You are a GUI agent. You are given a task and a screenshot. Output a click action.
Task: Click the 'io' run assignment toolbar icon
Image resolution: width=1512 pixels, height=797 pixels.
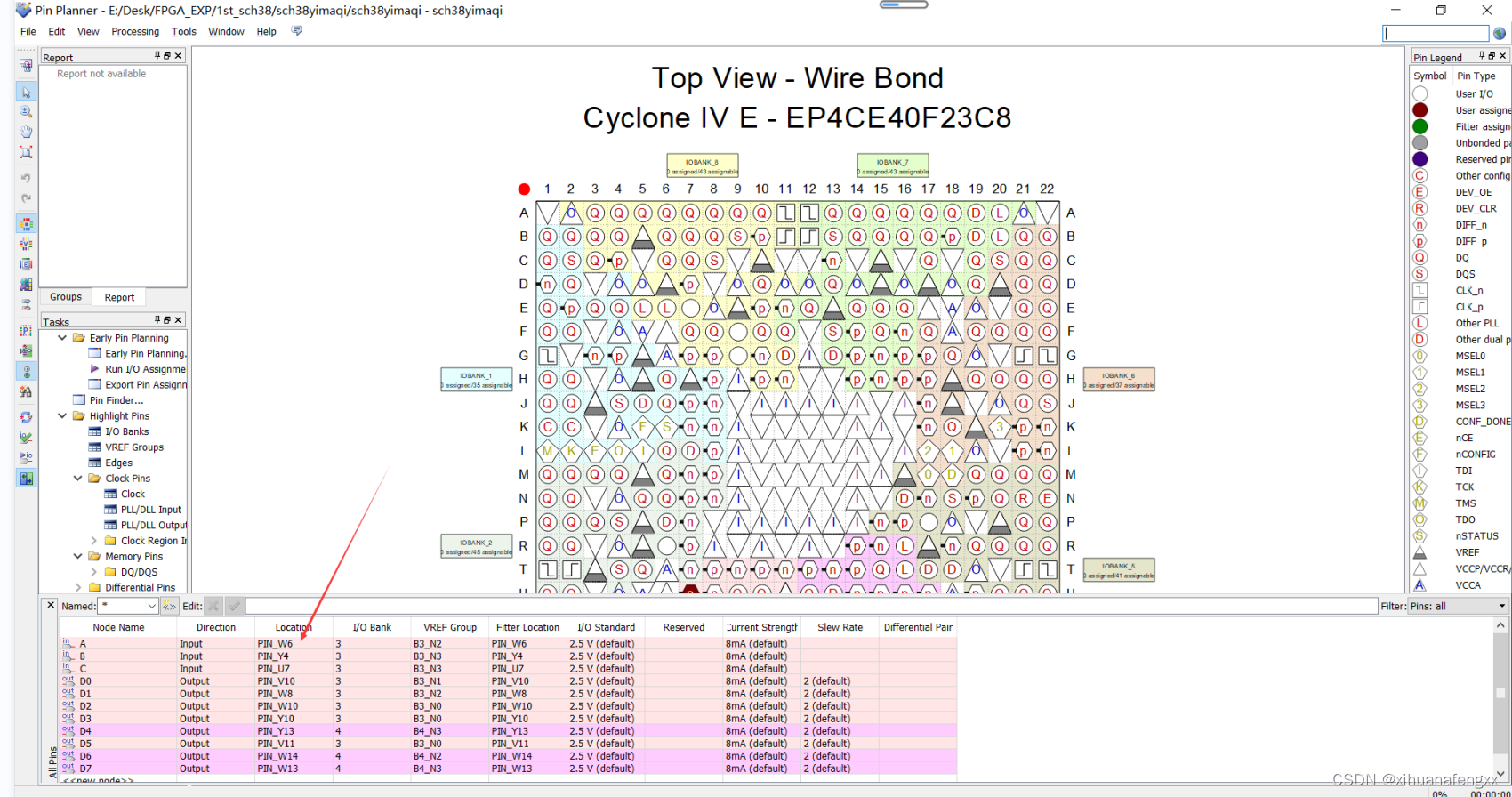[x=26, y=458]
